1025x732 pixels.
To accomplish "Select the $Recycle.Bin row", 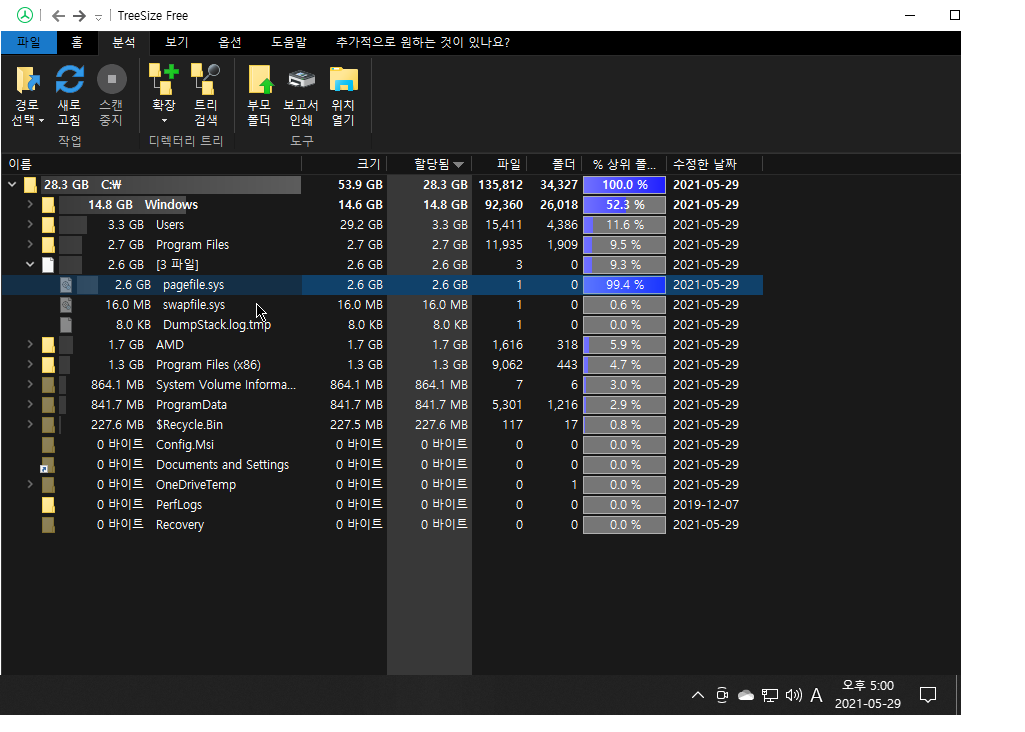I will (x=382, y=425).
